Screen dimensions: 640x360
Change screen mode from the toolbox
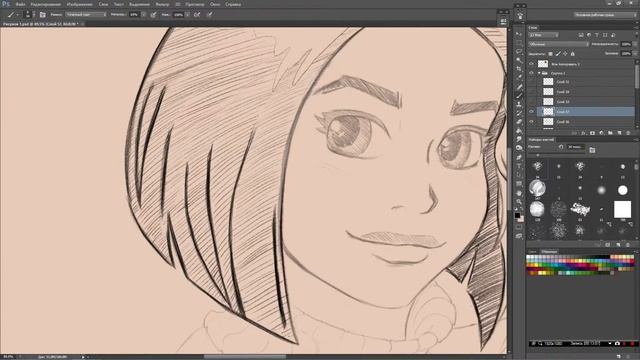(x=519, y=236)
